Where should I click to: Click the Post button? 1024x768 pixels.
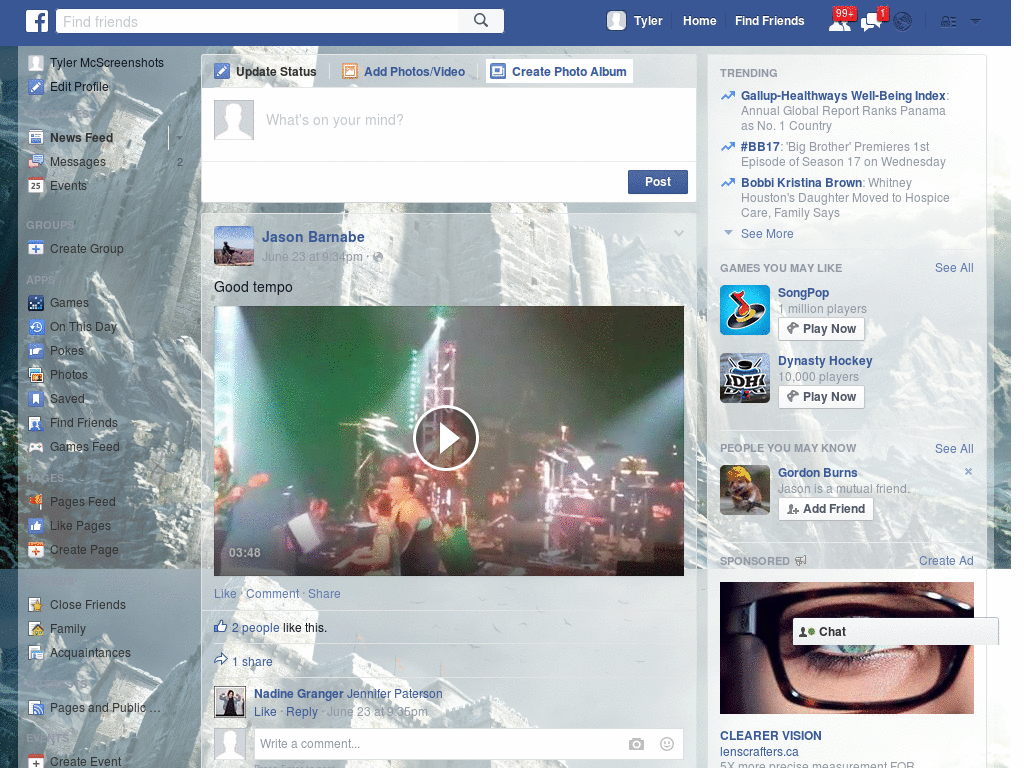click(657, 182)
